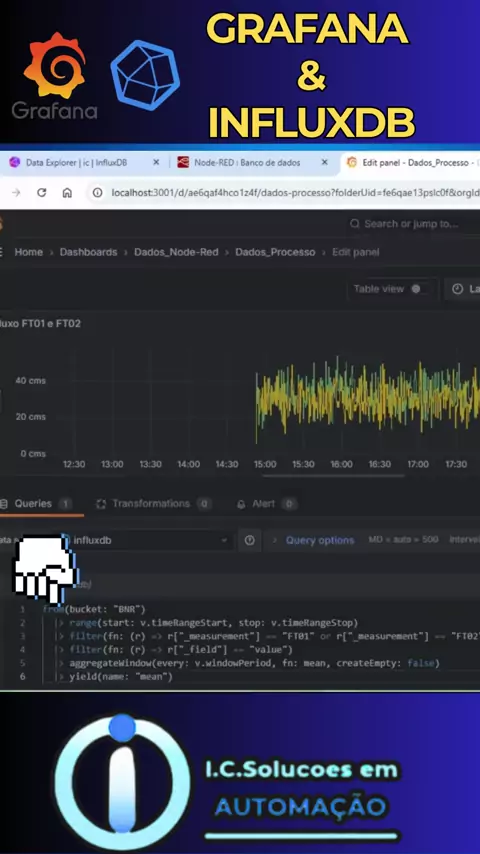Viewport: 480px width, 854px height.
Task: Click the 15:00 time axis label
Action: 265,465
